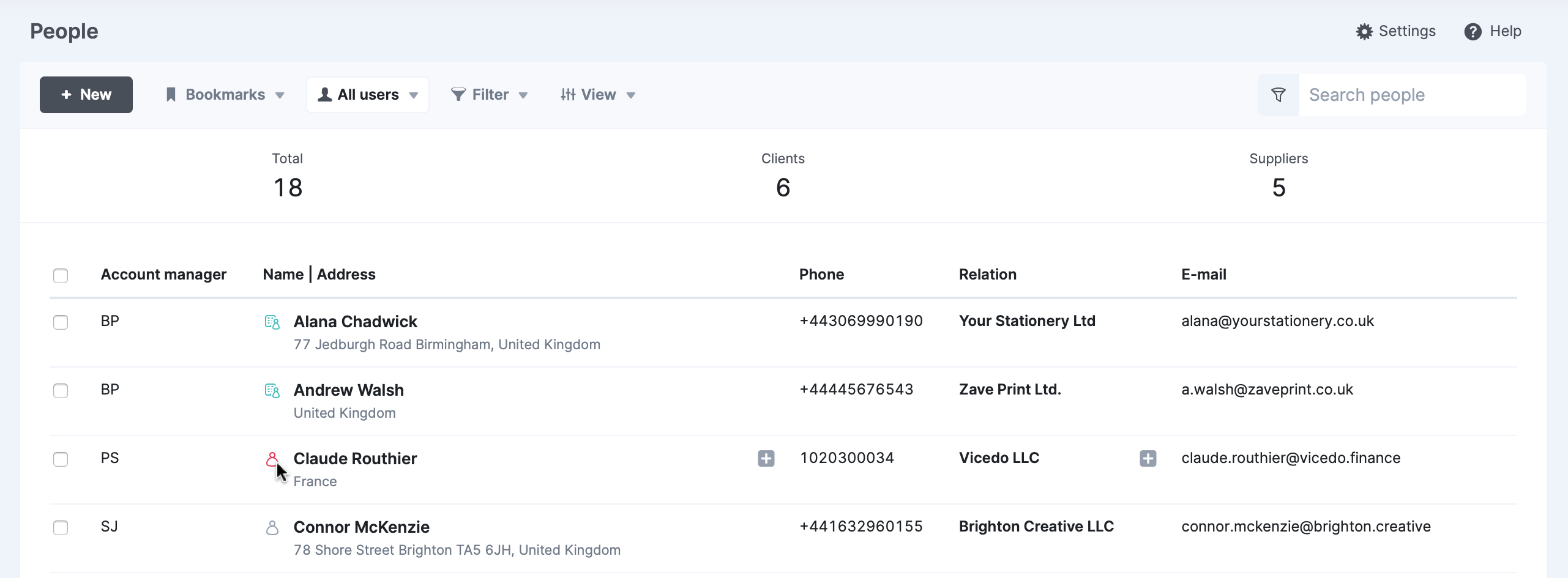Image resolution: width=1568 pixels, height=578 pixels.
Task: Open the View options menu
Action: point(598,95)
